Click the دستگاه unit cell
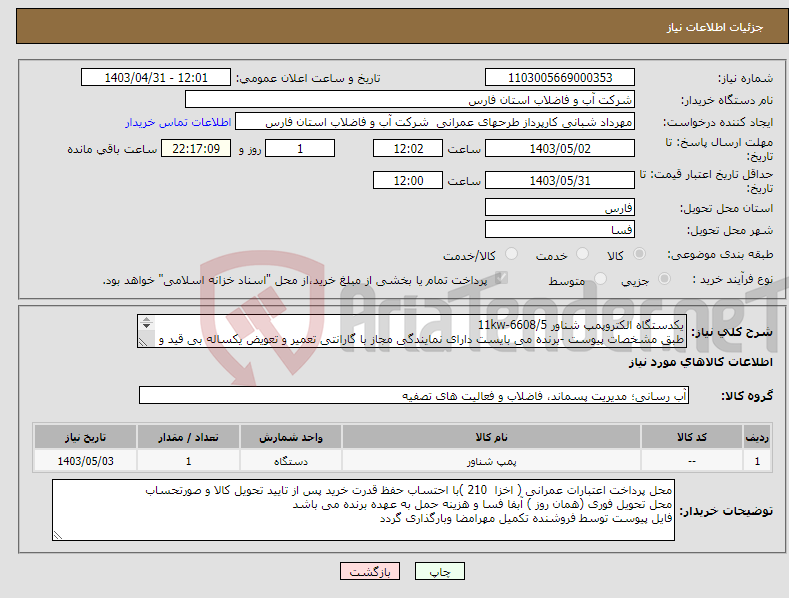This screenshot has width=789, height=598. tap(291, 461)
